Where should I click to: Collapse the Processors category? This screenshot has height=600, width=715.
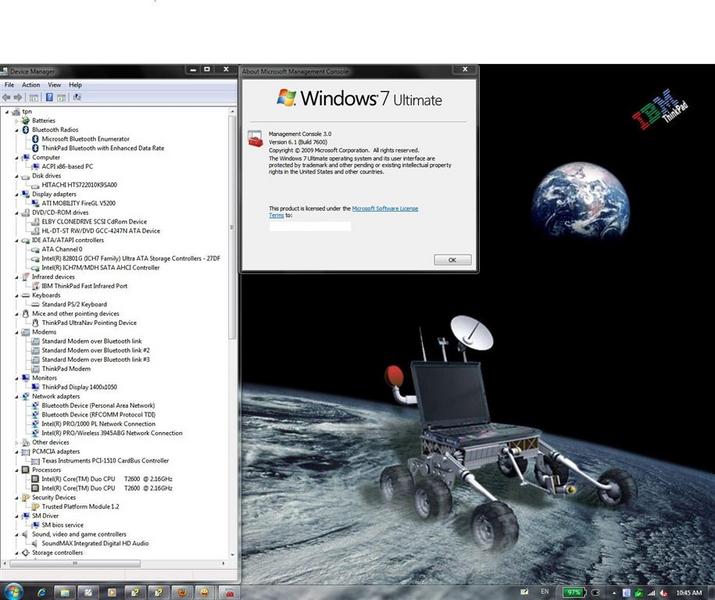(x=18, y=469)
